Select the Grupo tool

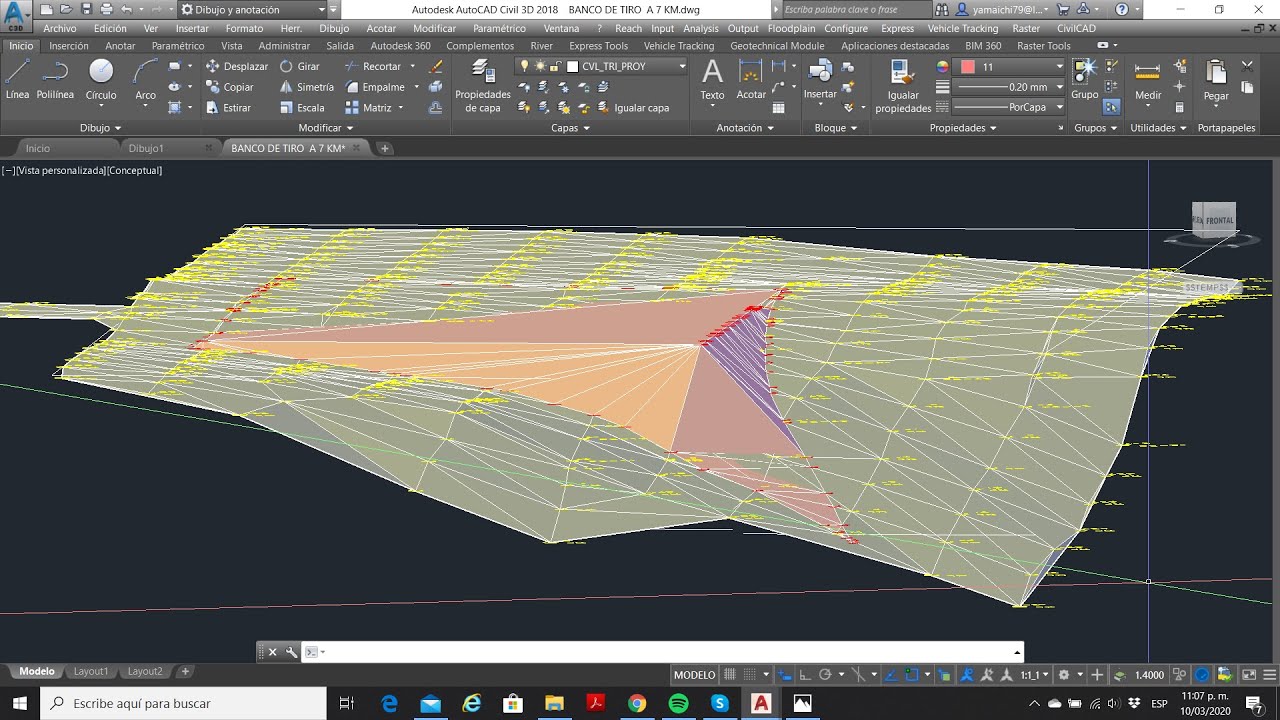click(x=1085, y=80)
